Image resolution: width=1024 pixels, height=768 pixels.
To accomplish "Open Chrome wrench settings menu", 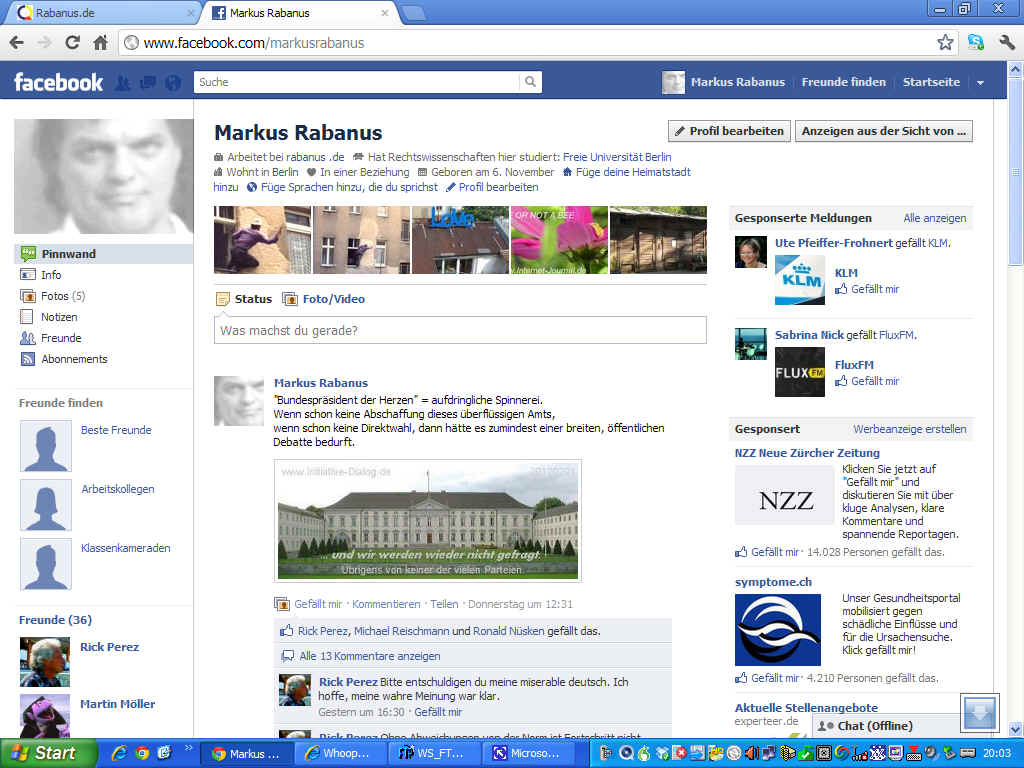I will 1006,43.
